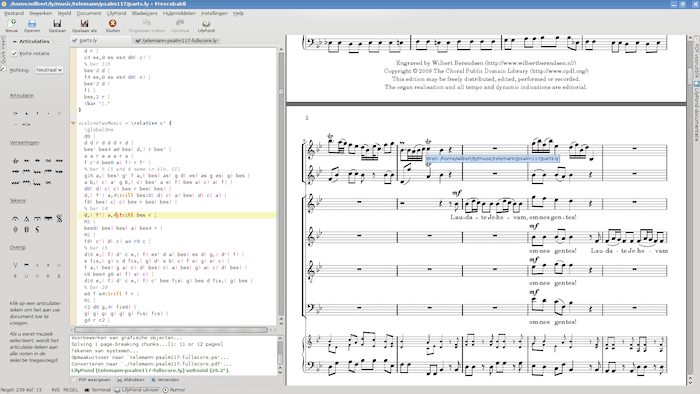
Task: Select the PDF voorbeeld side tab
Action: (x=696, y=57)
